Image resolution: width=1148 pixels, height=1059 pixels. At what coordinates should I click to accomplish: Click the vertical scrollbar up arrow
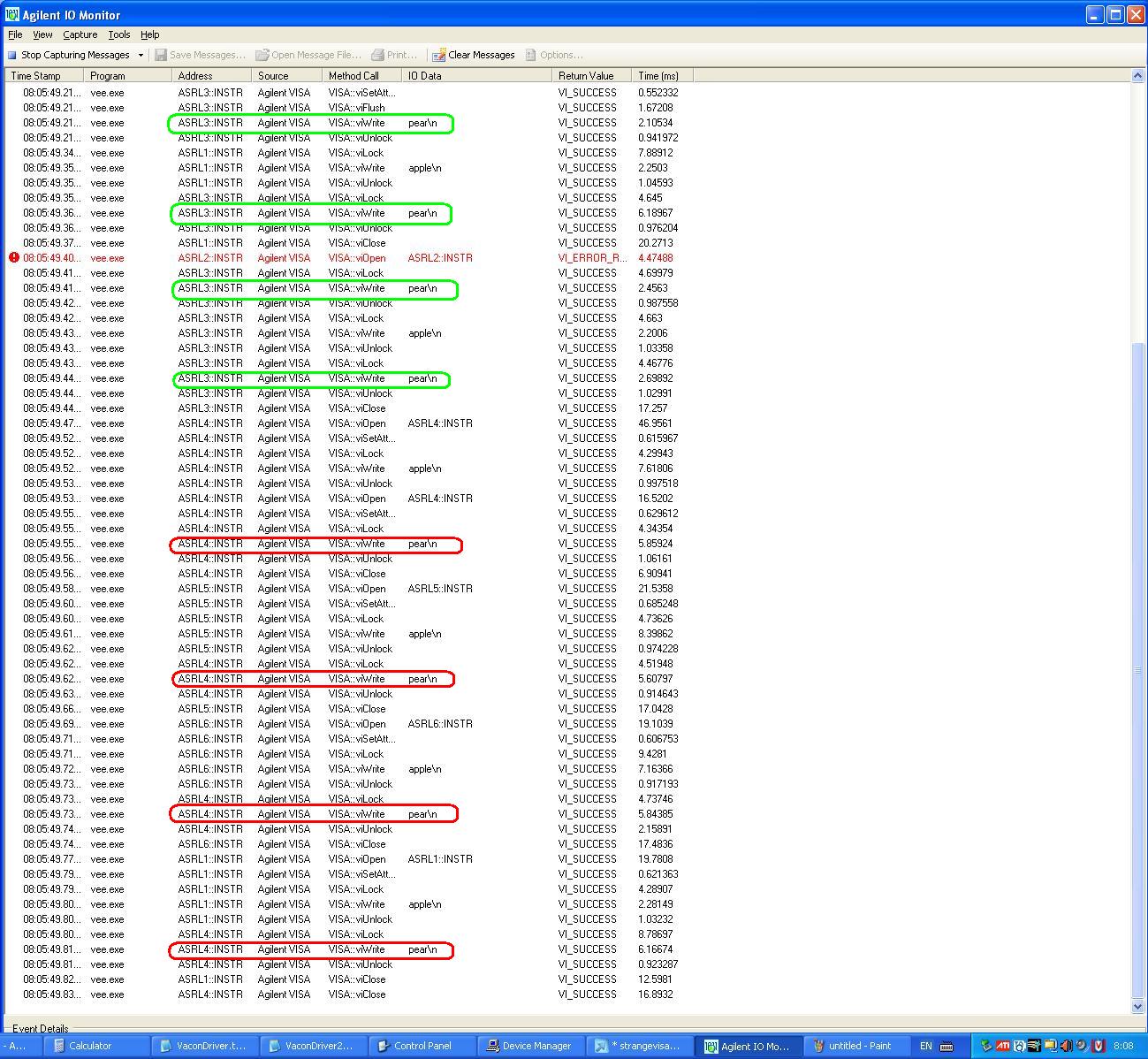(1137, 76)
